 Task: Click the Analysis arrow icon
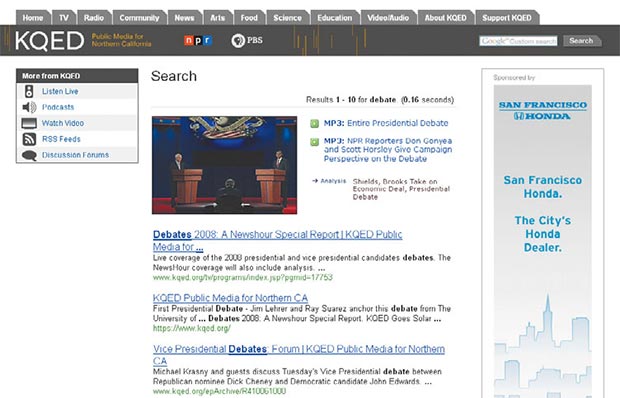click(315, 181)
